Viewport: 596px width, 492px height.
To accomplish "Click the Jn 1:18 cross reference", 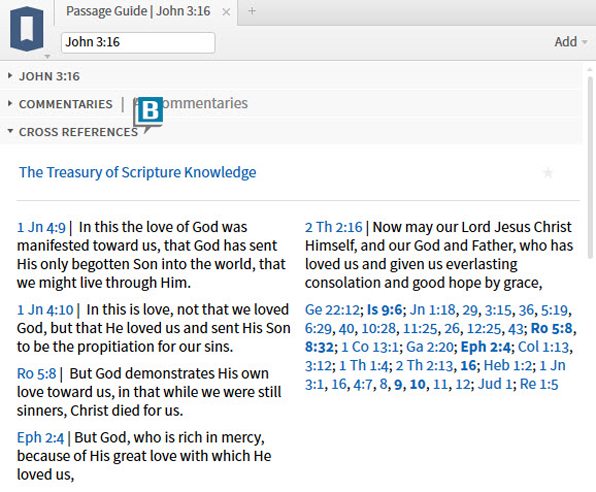I will pyautogui.click(x=432, y=310).
